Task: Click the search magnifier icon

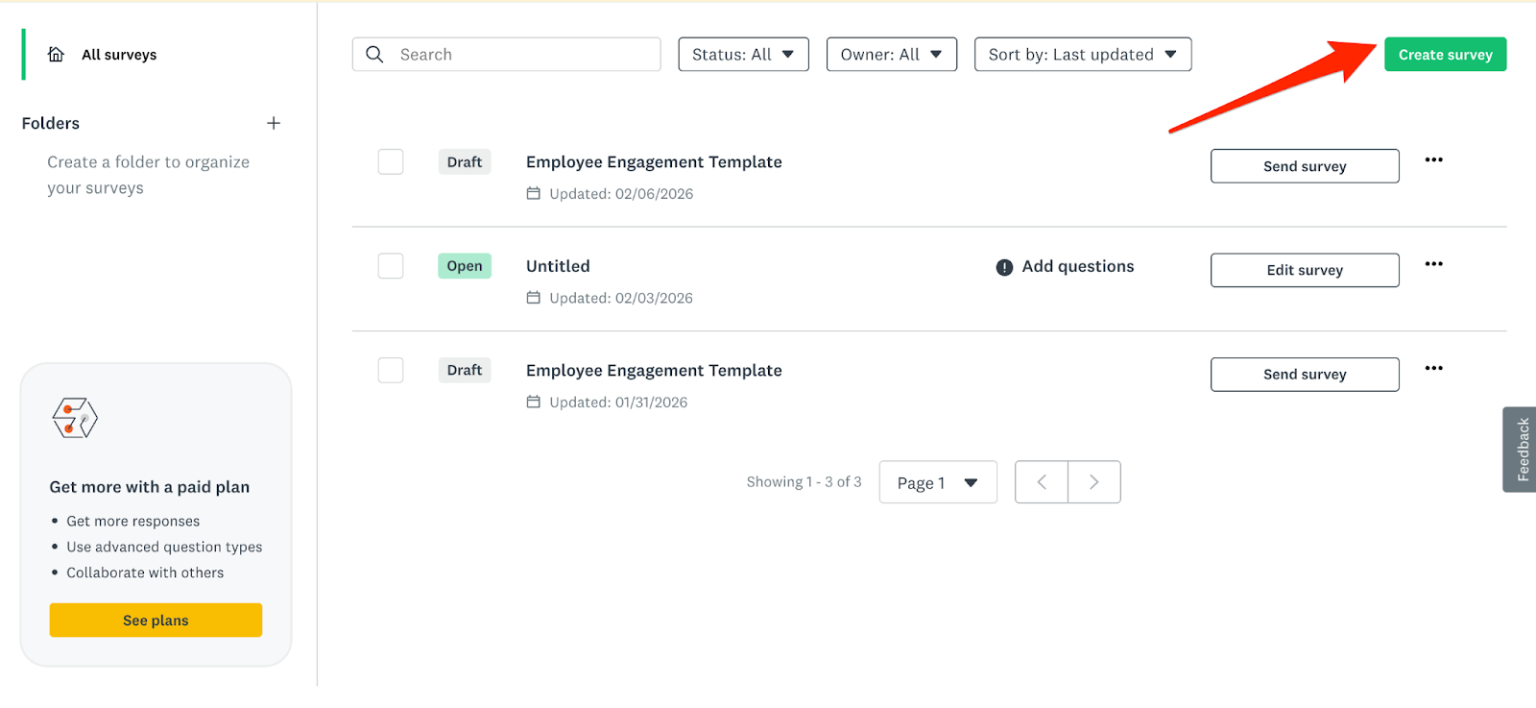Action: 375,54
